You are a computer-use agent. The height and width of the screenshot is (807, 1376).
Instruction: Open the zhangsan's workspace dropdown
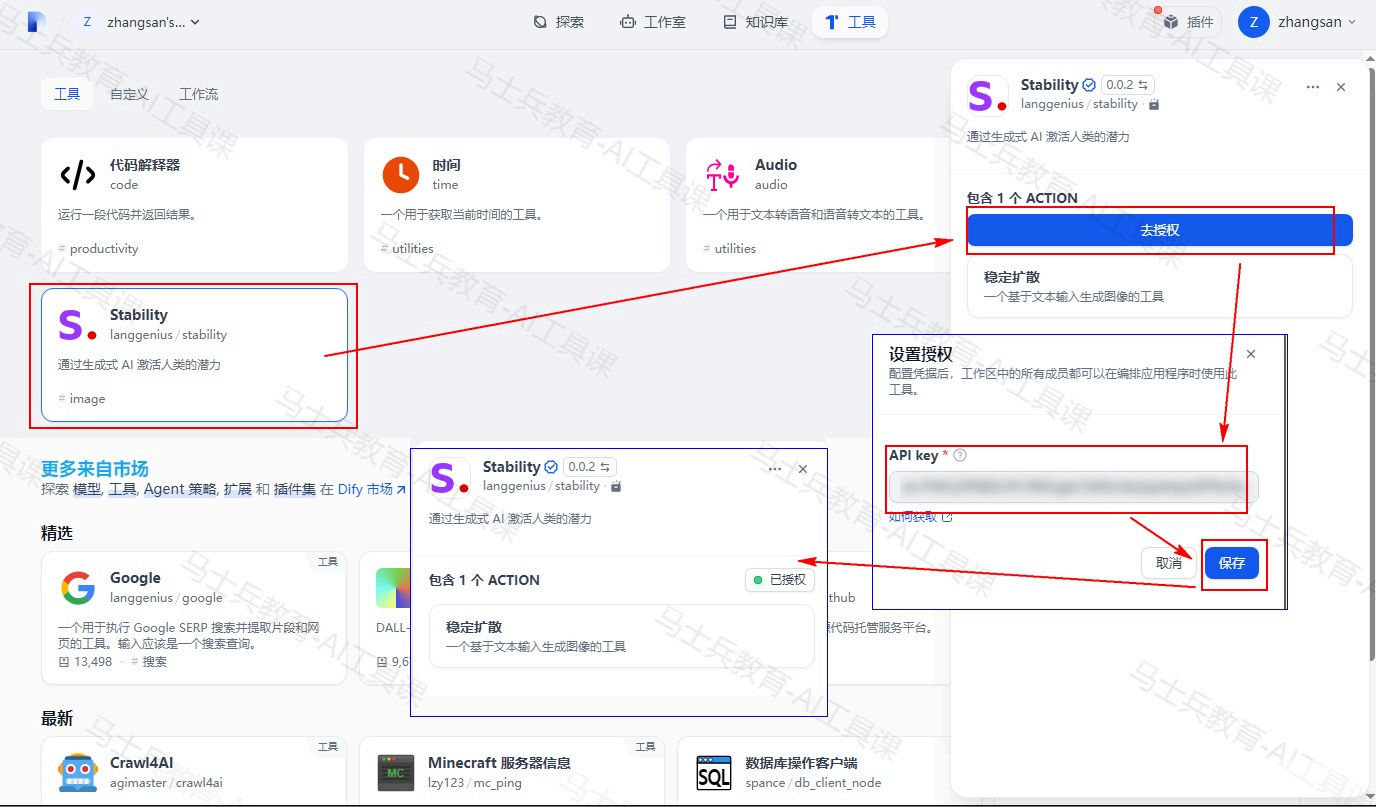[140, 21]
